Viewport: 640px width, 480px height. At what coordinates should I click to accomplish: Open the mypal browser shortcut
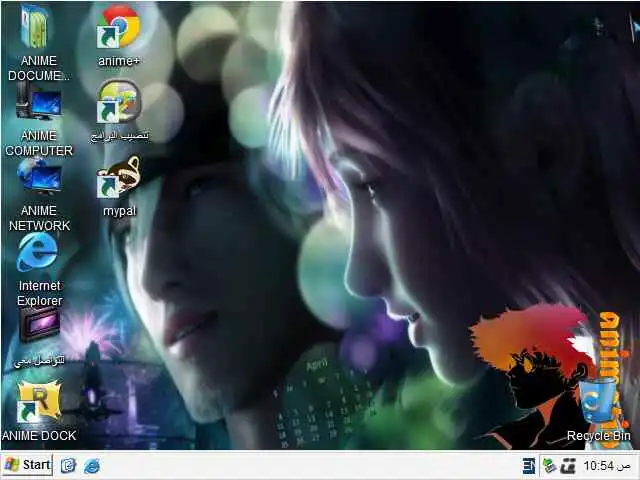point(119,177)
